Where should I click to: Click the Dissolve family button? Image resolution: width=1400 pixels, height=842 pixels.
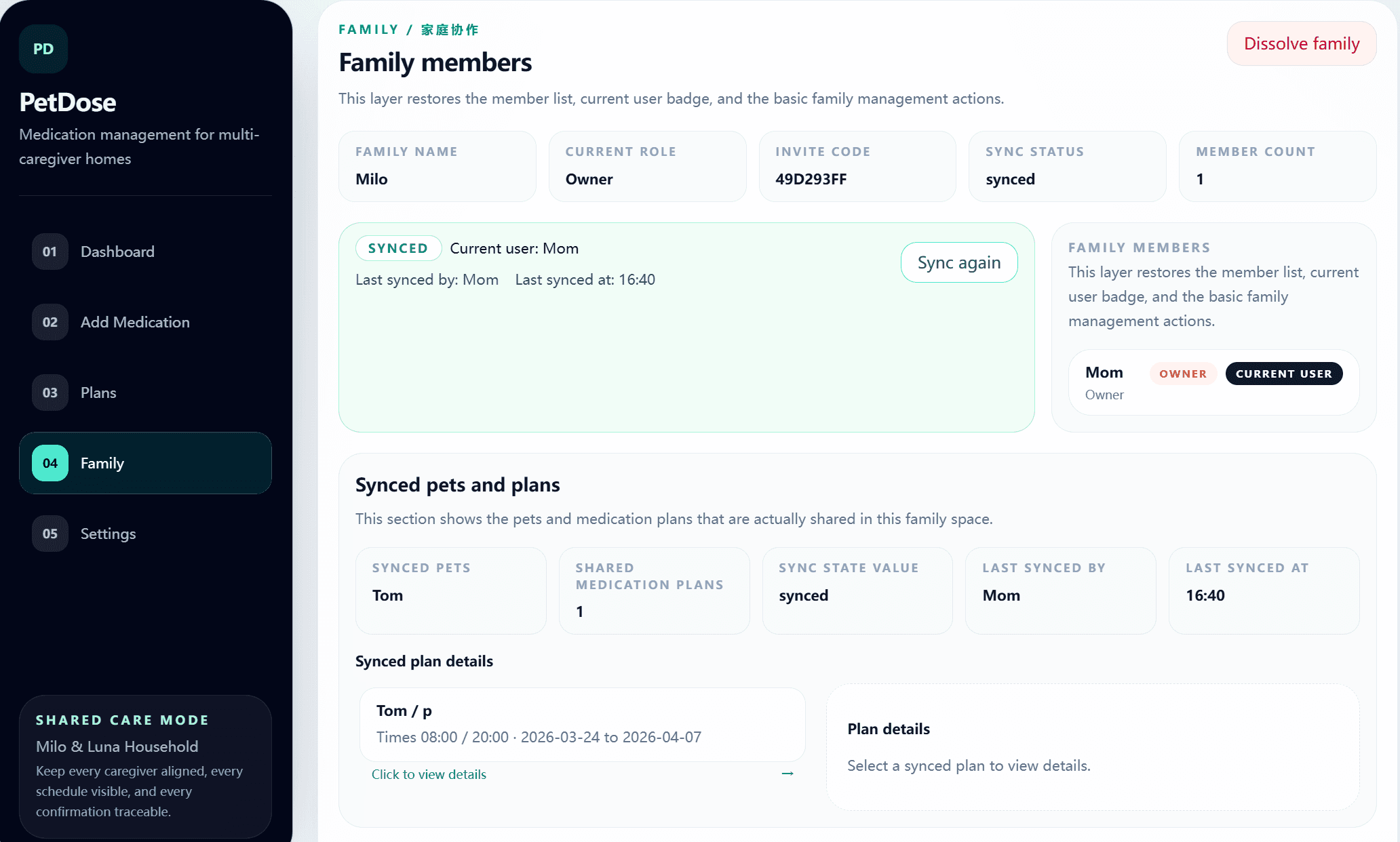(x=1301, y=43)
